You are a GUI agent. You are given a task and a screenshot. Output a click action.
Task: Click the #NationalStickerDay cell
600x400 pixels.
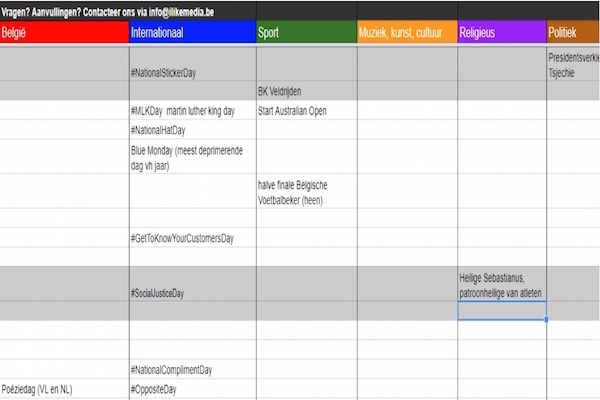tap(193, 64)
